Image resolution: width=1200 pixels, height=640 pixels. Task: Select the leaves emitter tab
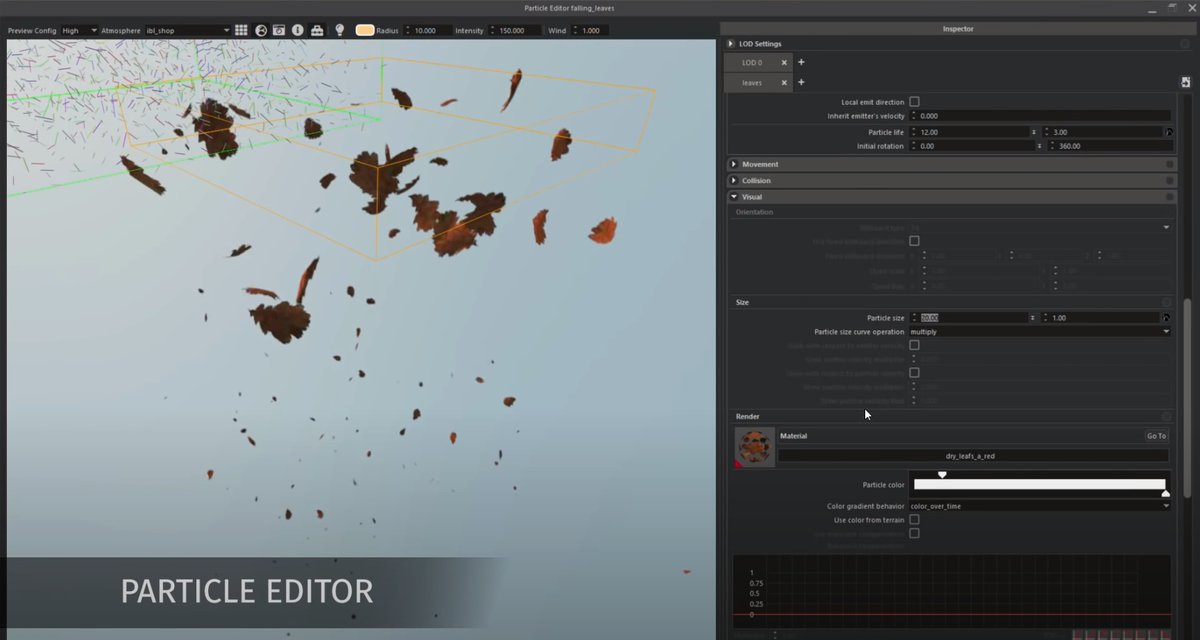point(751,83)
